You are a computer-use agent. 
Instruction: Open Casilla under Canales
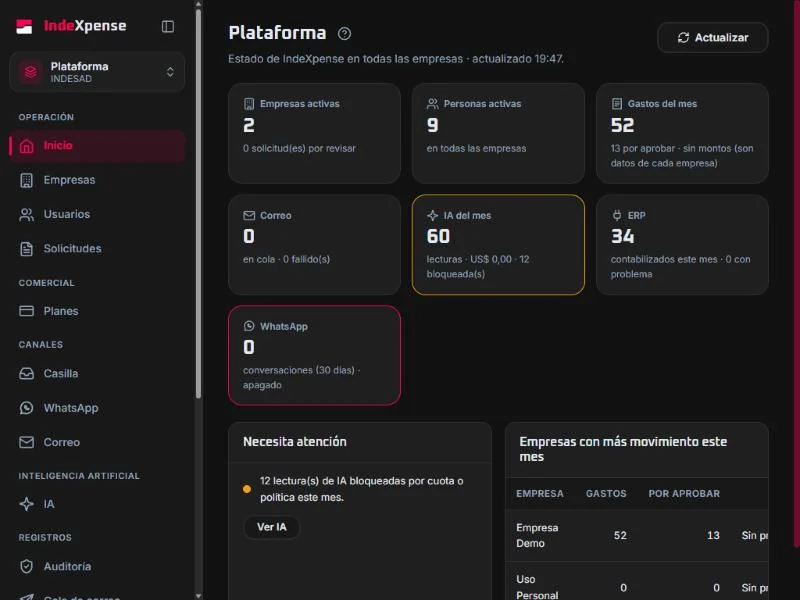pos(97,373)
